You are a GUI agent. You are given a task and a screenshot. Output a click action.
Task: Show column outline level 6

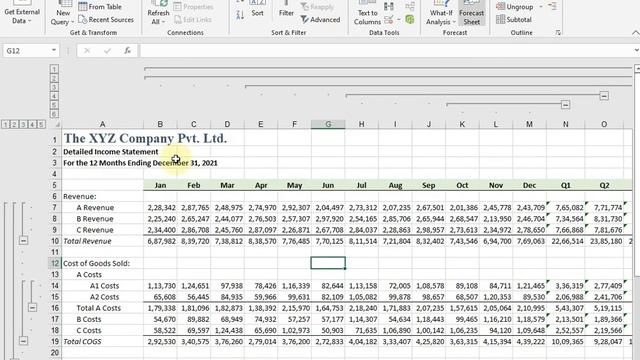54,114
